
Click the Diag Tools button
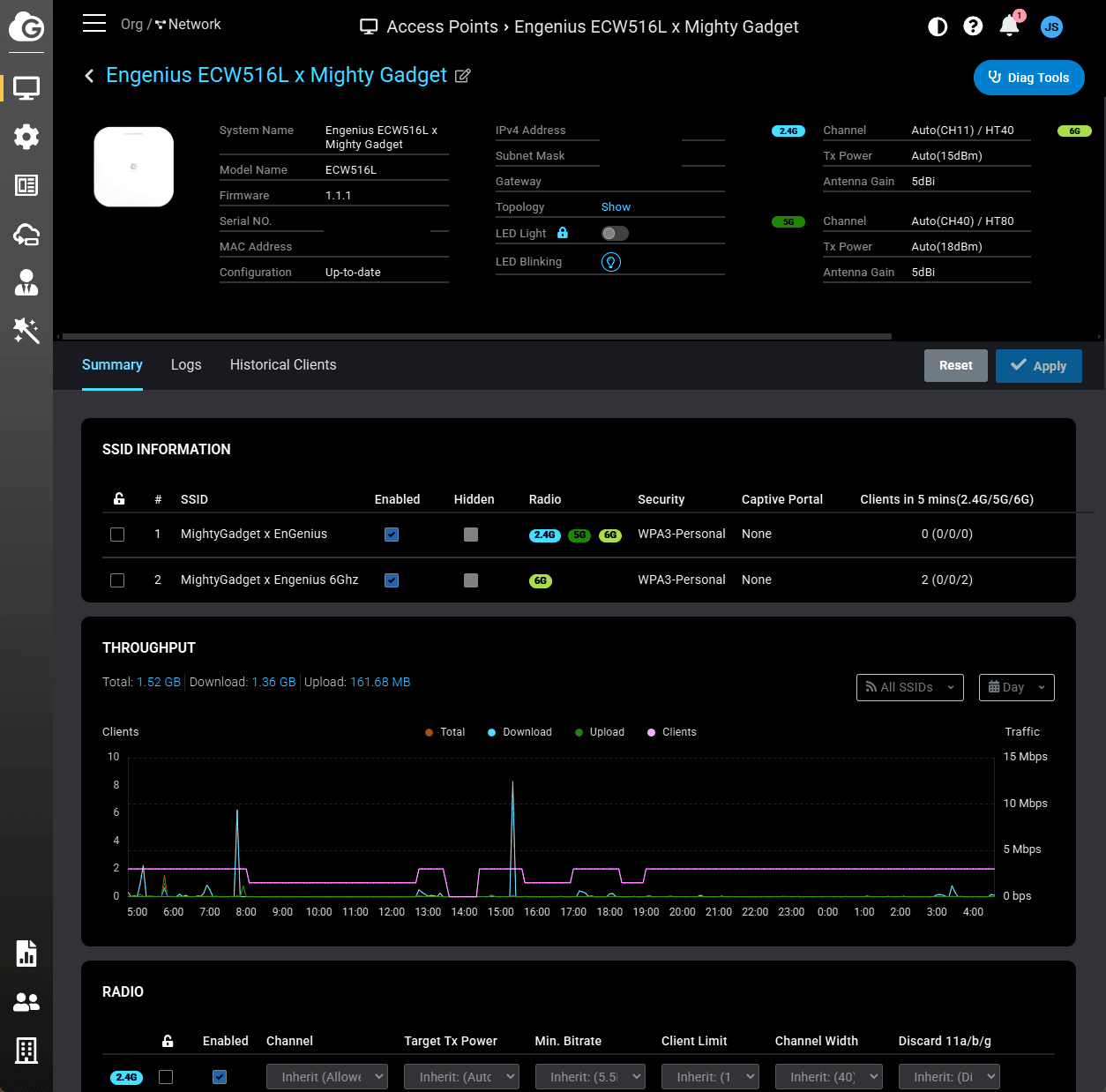tap(1028, 78)
